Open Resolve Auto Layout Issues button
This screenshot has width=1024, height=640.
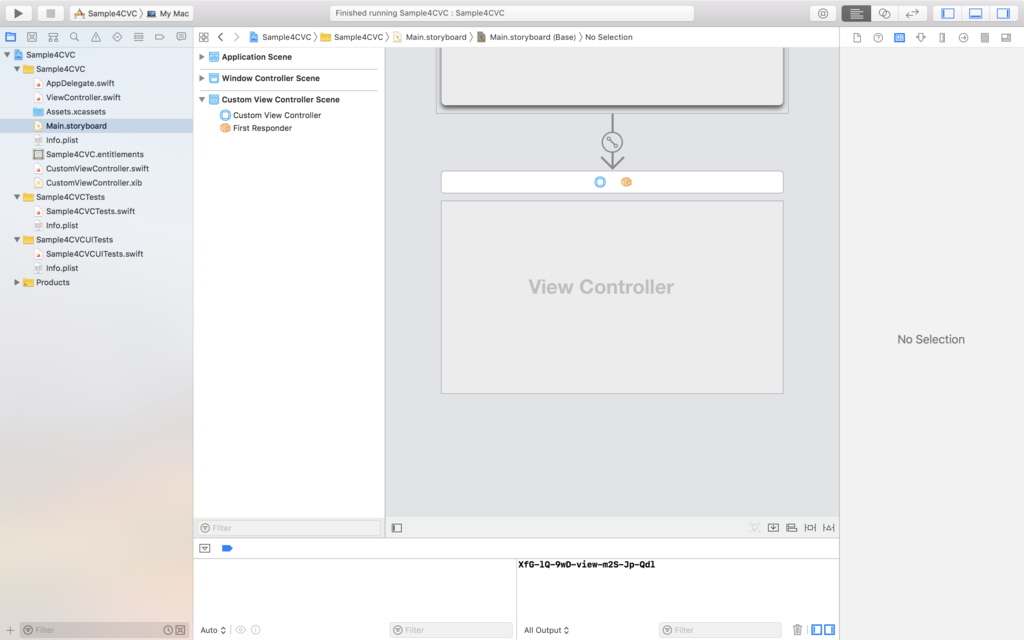(829, 528)
